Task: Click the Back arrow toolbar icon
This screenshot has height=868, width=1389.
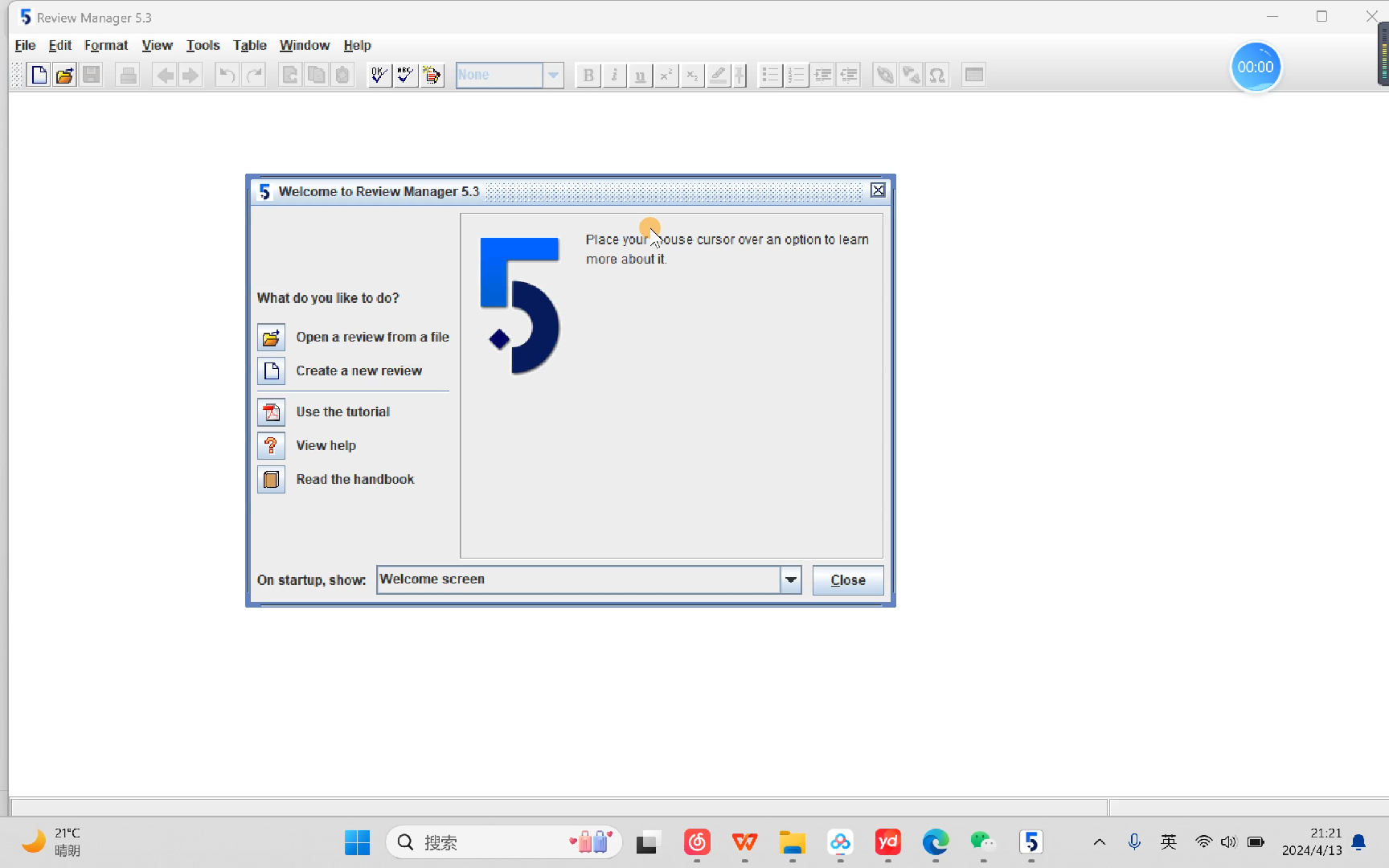Action: (x=165, y=75)
